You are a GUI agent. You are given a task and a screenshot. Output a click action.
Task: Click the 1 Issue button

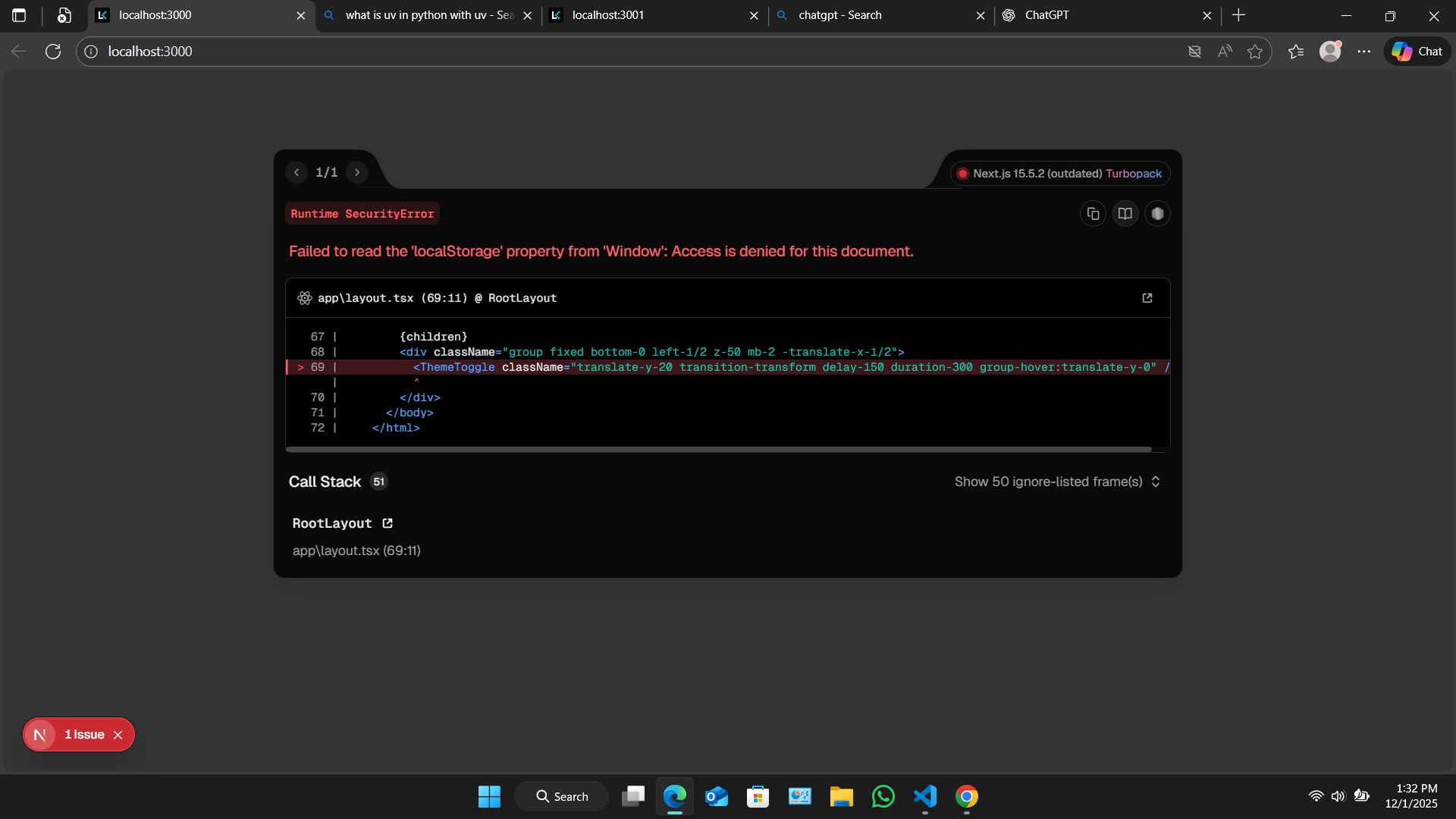[x=84, y=735]
